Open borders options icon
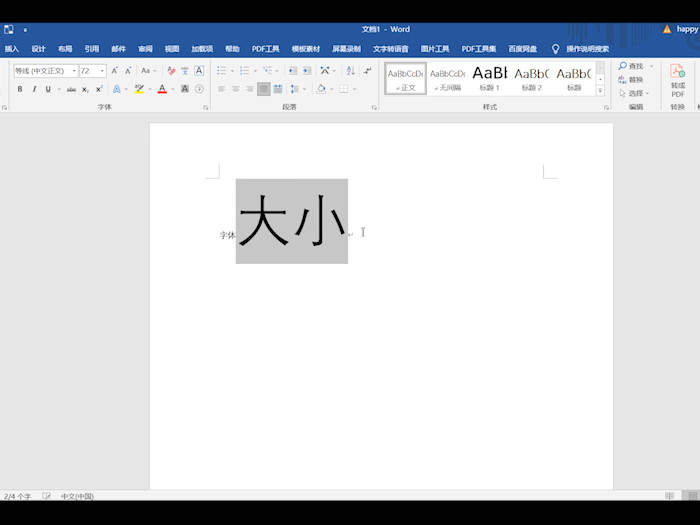Screen dimensions: 700x525 click(343, 89)
